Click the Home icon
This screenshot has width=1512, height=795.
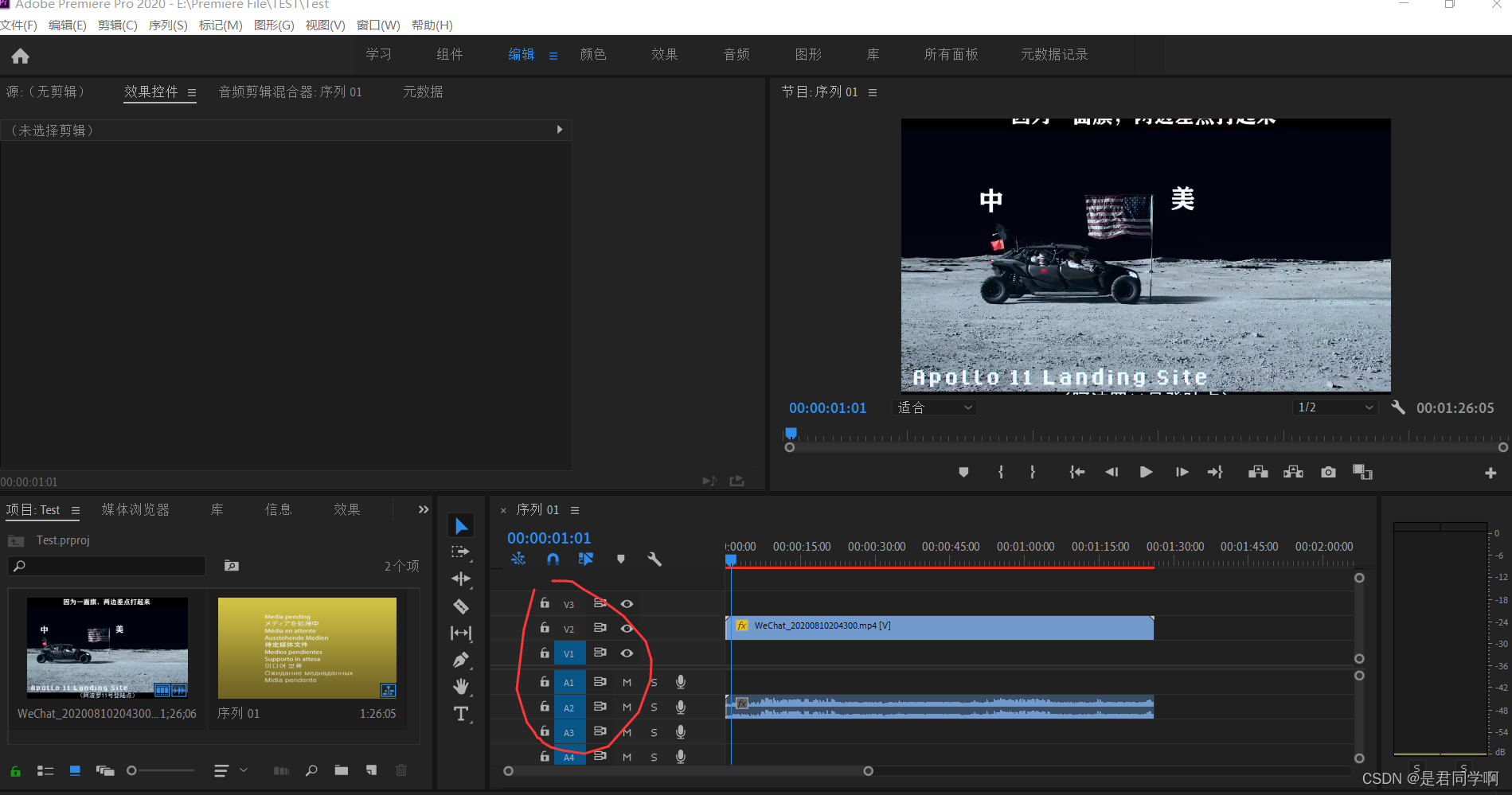pyautogui.click(x=21, y=56)
